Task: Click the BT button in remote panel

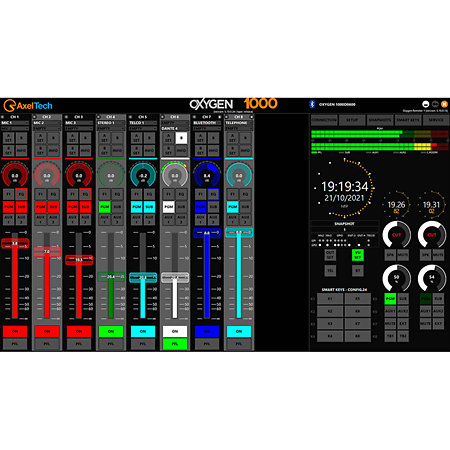Action: 358,270
